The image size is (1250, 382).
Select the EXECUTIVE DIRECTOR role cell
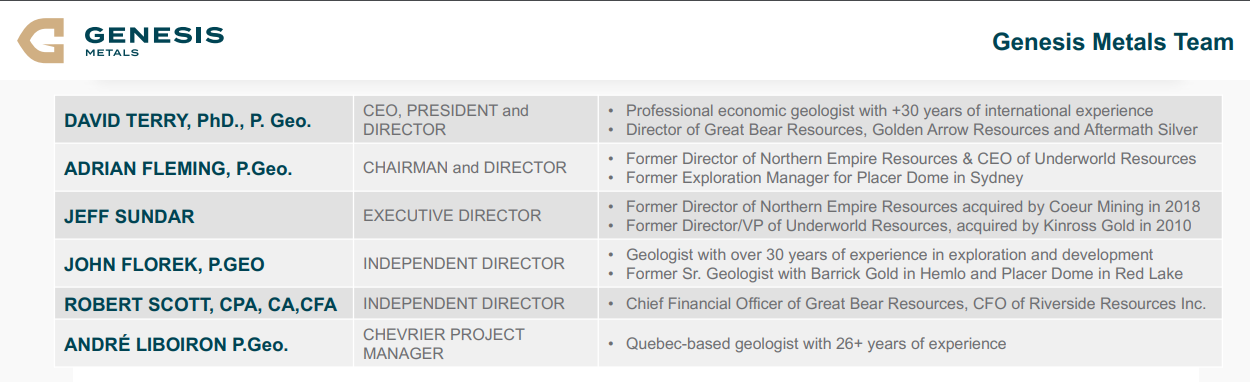pos(476,216)
